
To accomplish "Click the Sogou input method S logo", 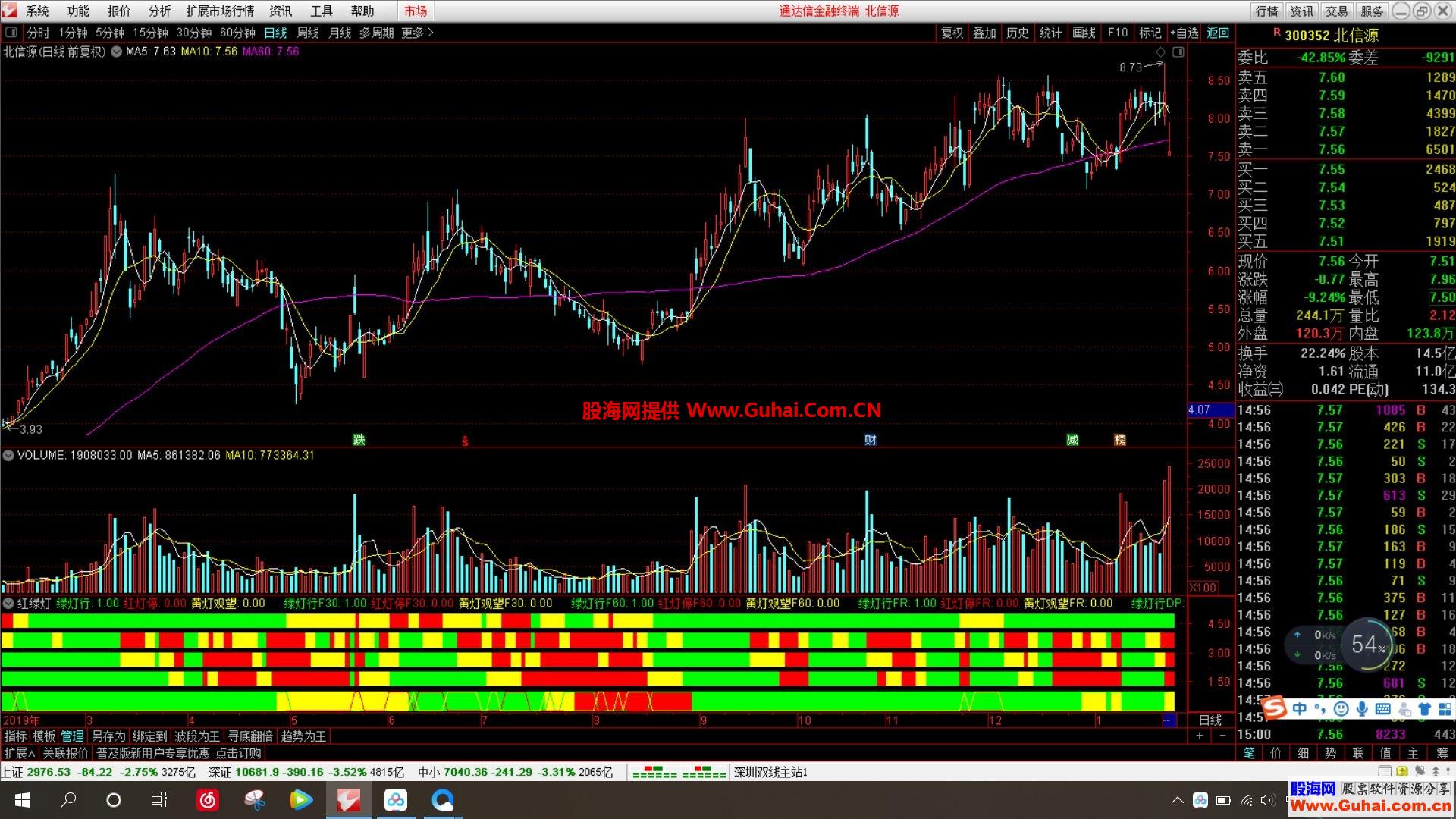I will (x=1275, y=708).
